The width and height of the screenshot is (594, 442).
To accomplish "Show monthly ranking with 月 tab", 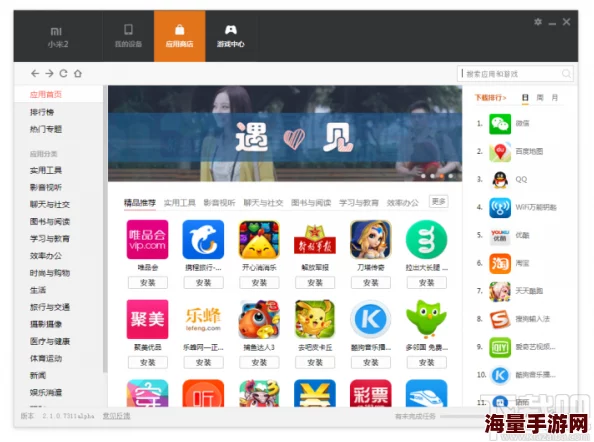I will pyautogui.click(x=555, y=98).
